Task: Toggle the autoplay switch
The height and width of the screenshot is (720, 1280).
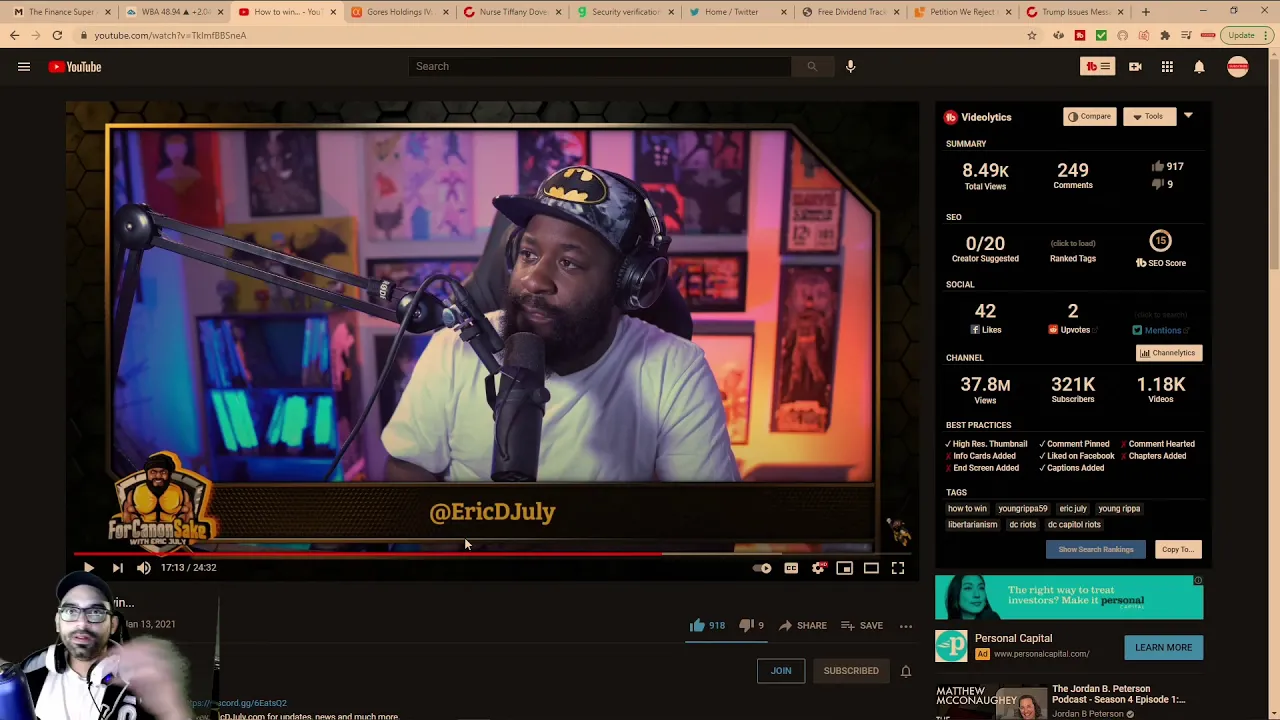Action: point(762,568)
